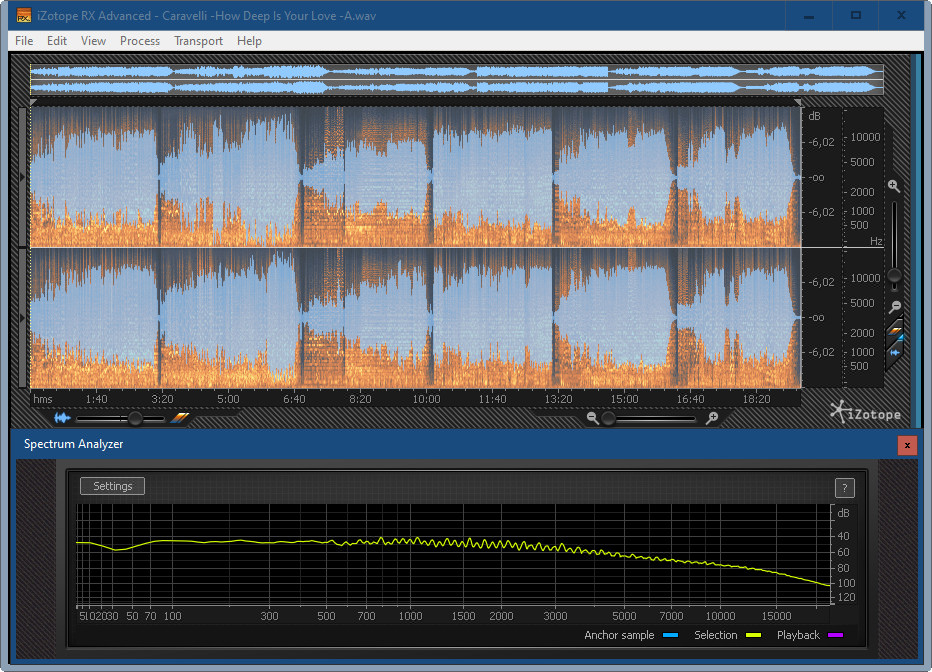Open the View menu
Image resolution: width=932 pixels, height=672 pixels.
(93, 41)
